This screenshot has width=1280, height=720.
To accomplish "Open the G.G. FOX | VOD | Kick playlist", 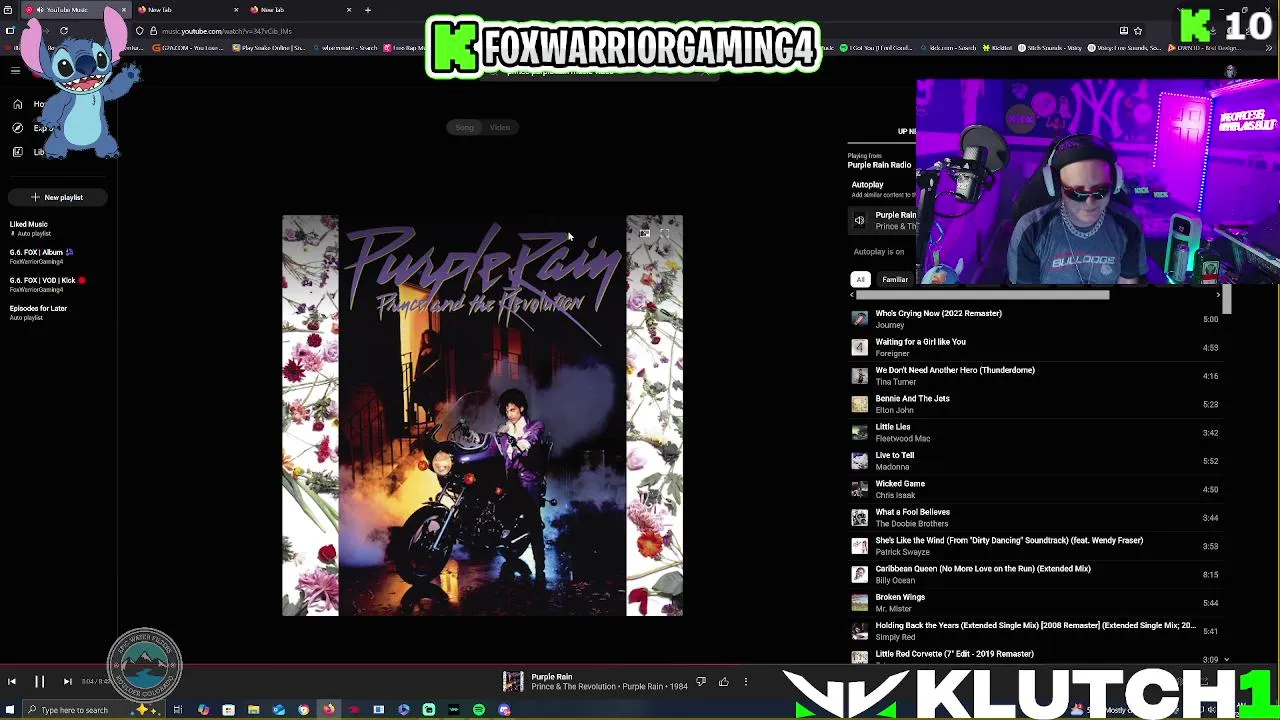I will pos(47,284).
